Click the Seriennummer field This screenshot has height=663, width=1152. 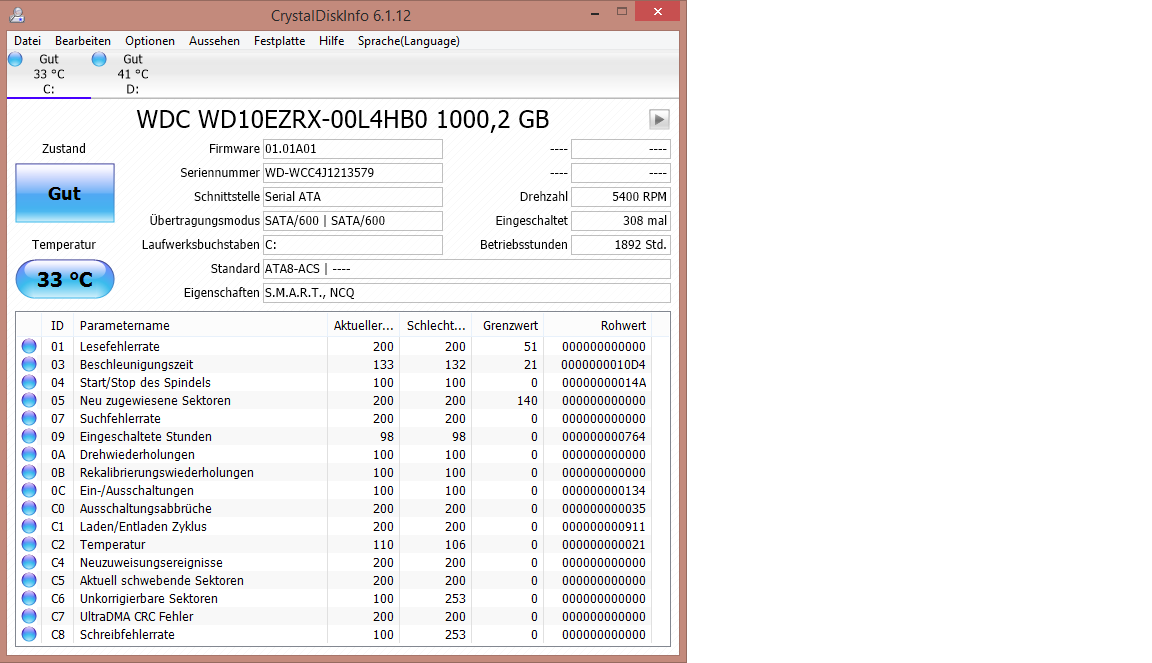pos(353,173)
